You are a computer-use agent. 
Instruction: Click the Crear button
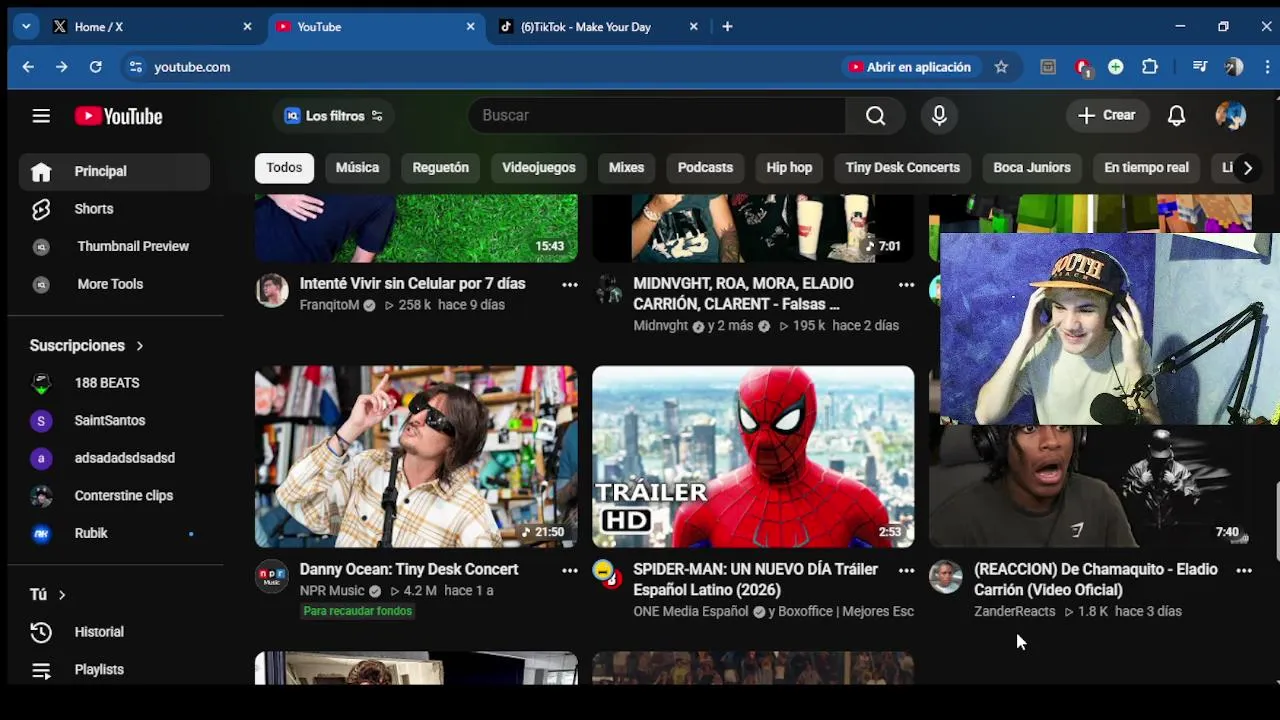(x=1107, y=116)
